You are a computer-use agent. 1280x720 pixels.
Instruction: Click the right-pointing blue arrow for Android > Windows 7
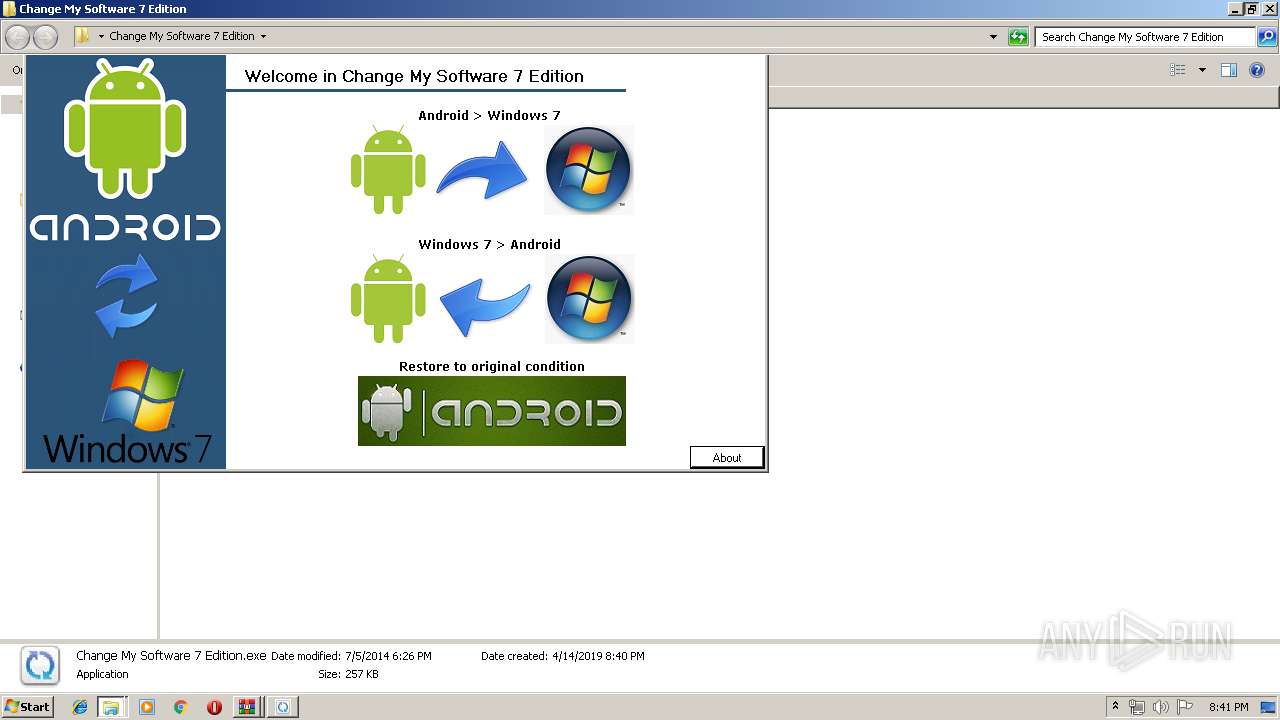pos(483,170)
